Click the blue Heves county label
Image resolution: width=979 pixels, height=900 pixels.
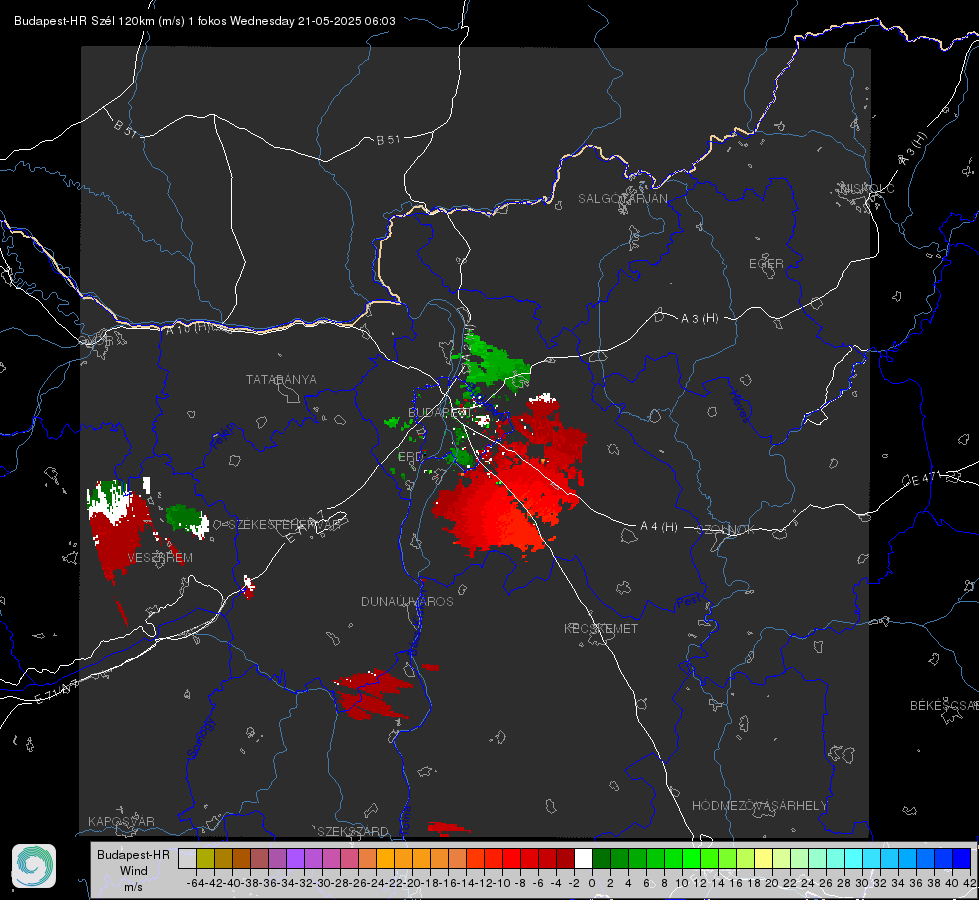click(x=739, y=405)
